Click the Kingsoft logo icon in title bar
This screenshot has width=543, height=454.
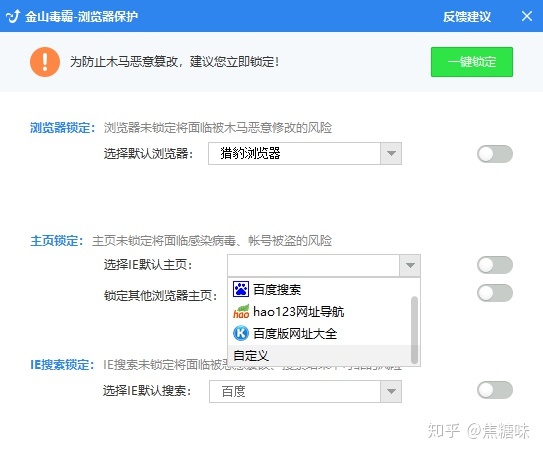coord(13,16)
